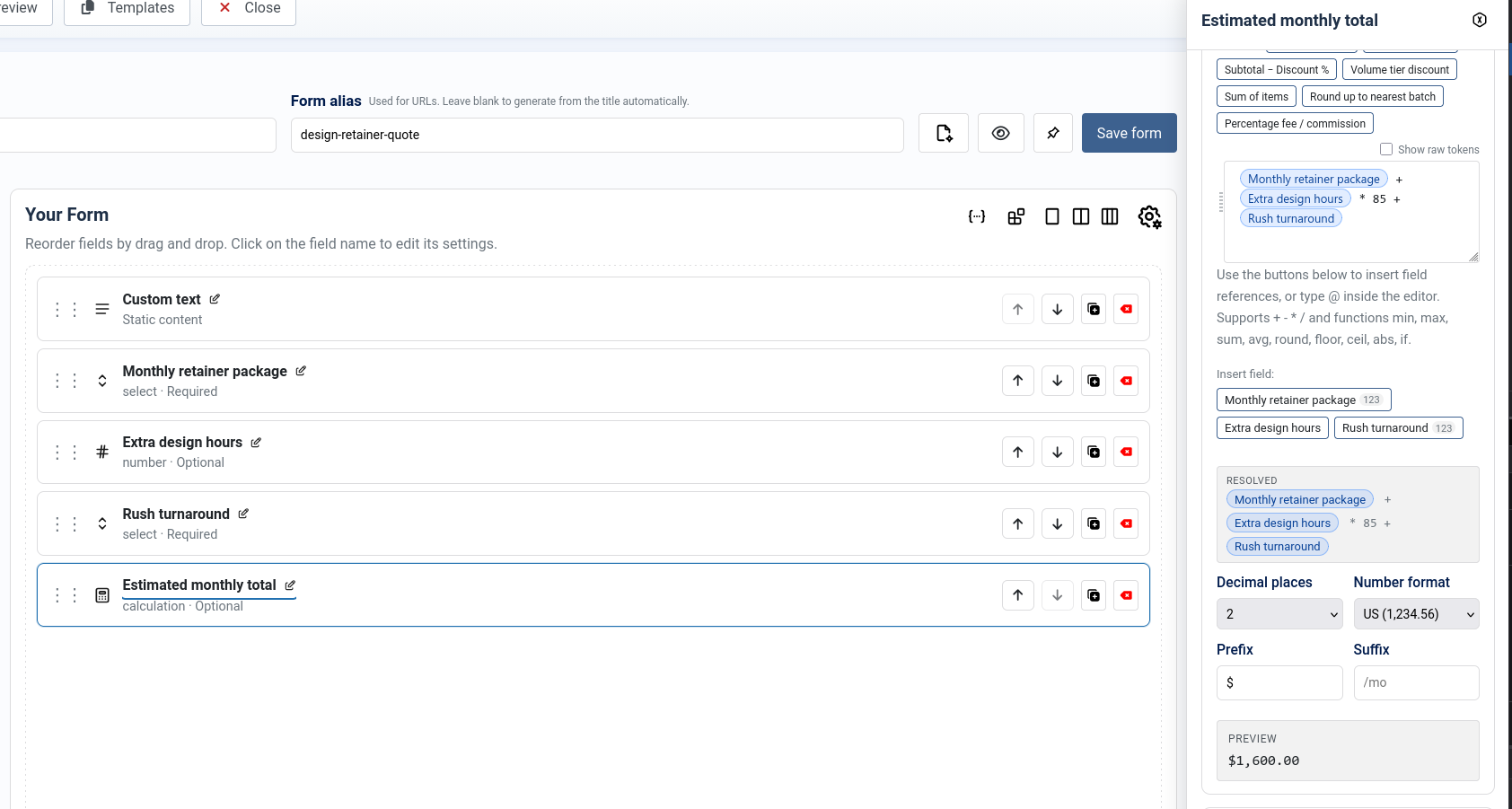Click Monthly retainer package token in formula editor
Viewport: 1512px width, 809px height.
coord(1314,179)
